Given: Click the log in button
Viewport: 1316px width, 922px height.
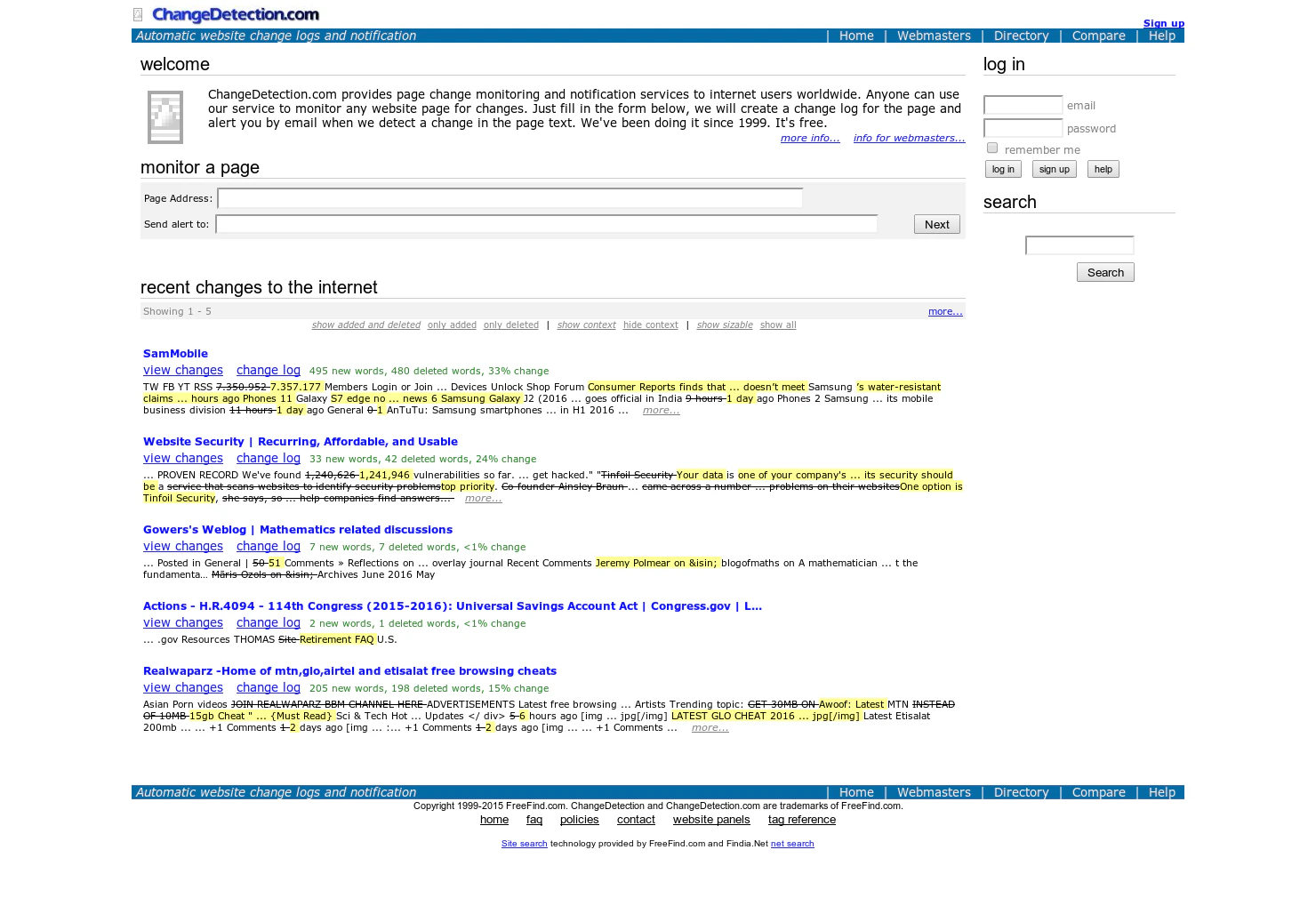Looking at the screenshot, I should click(x=1003, y=169).
